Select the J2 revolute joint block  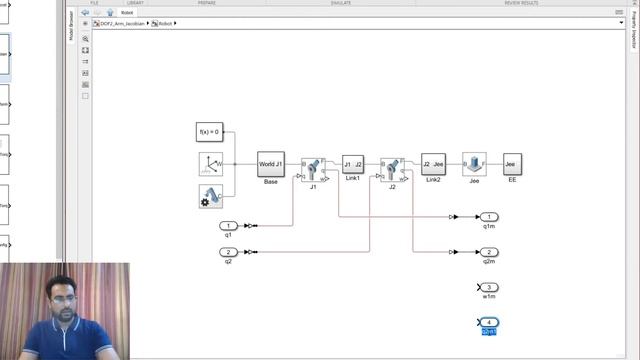[392, 170]
